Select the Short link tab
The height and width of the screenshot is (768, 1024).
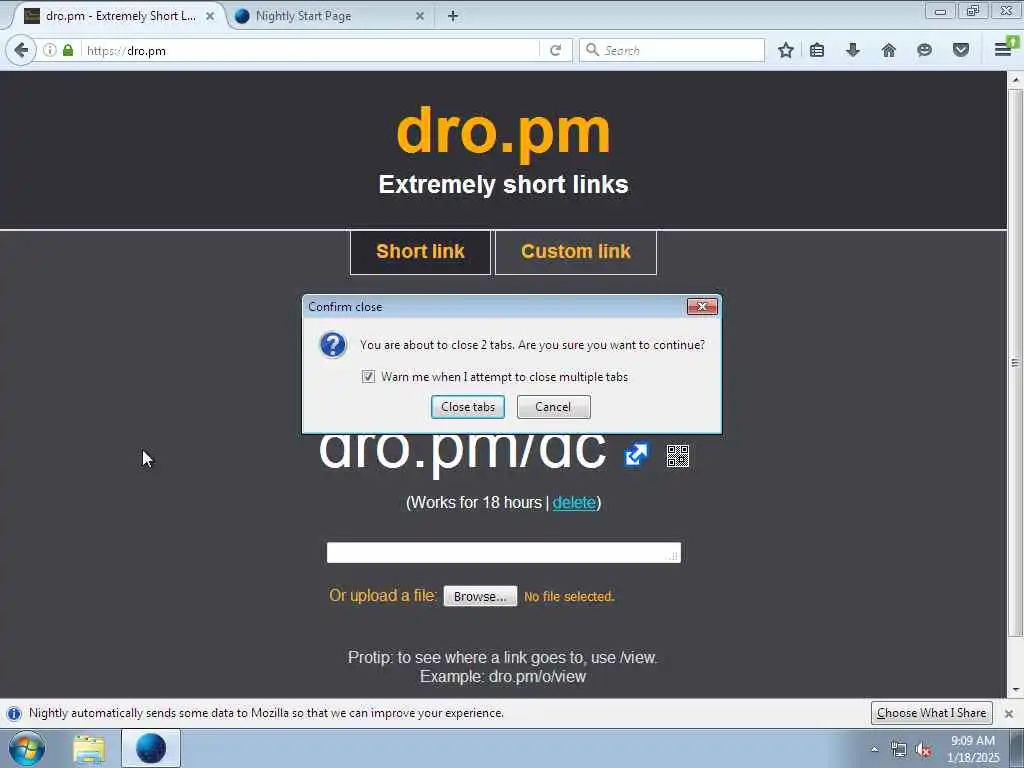(420, 252)
